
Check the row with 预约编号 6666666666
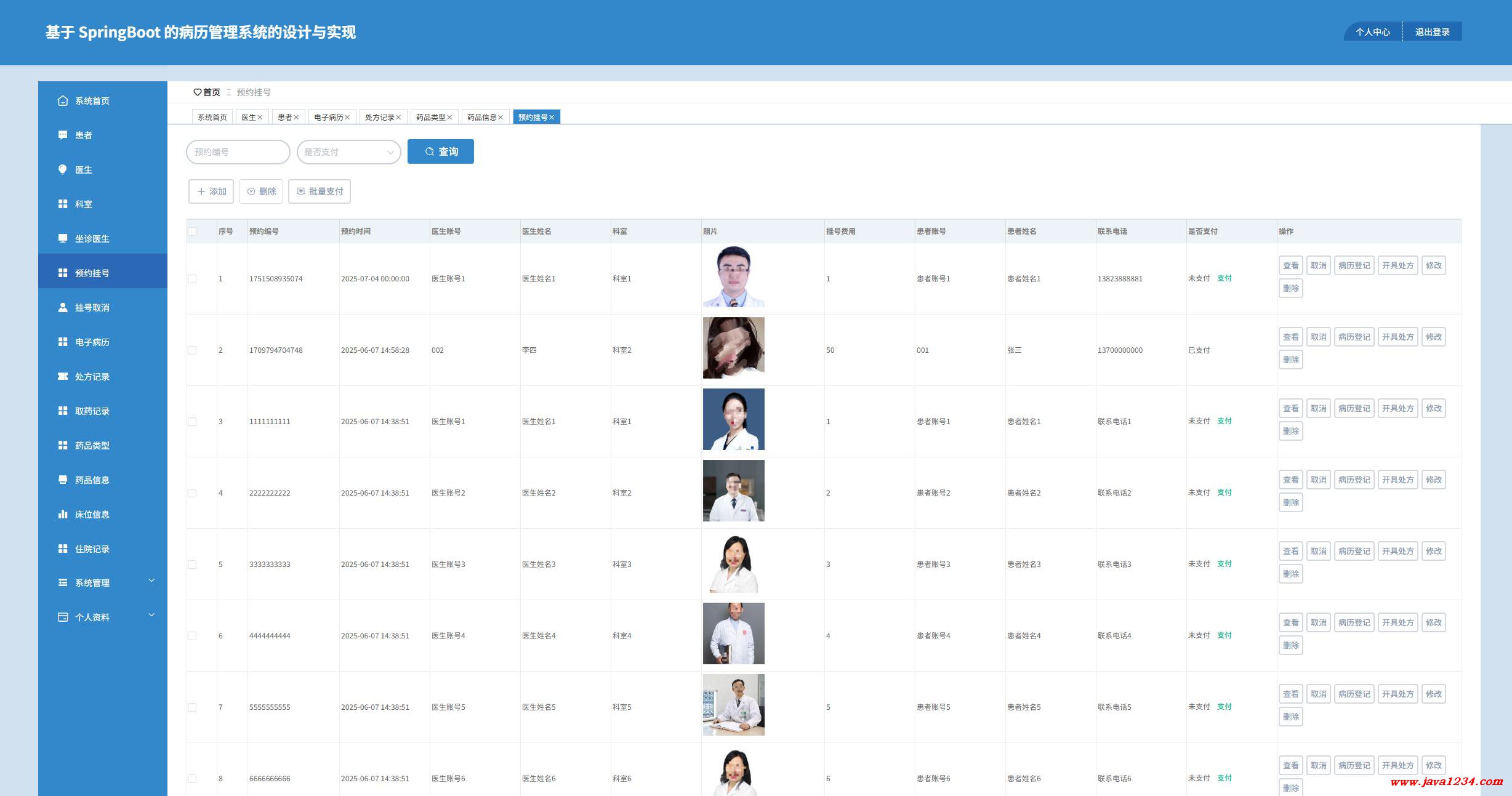pyautogui.click(x=192, y=779)
